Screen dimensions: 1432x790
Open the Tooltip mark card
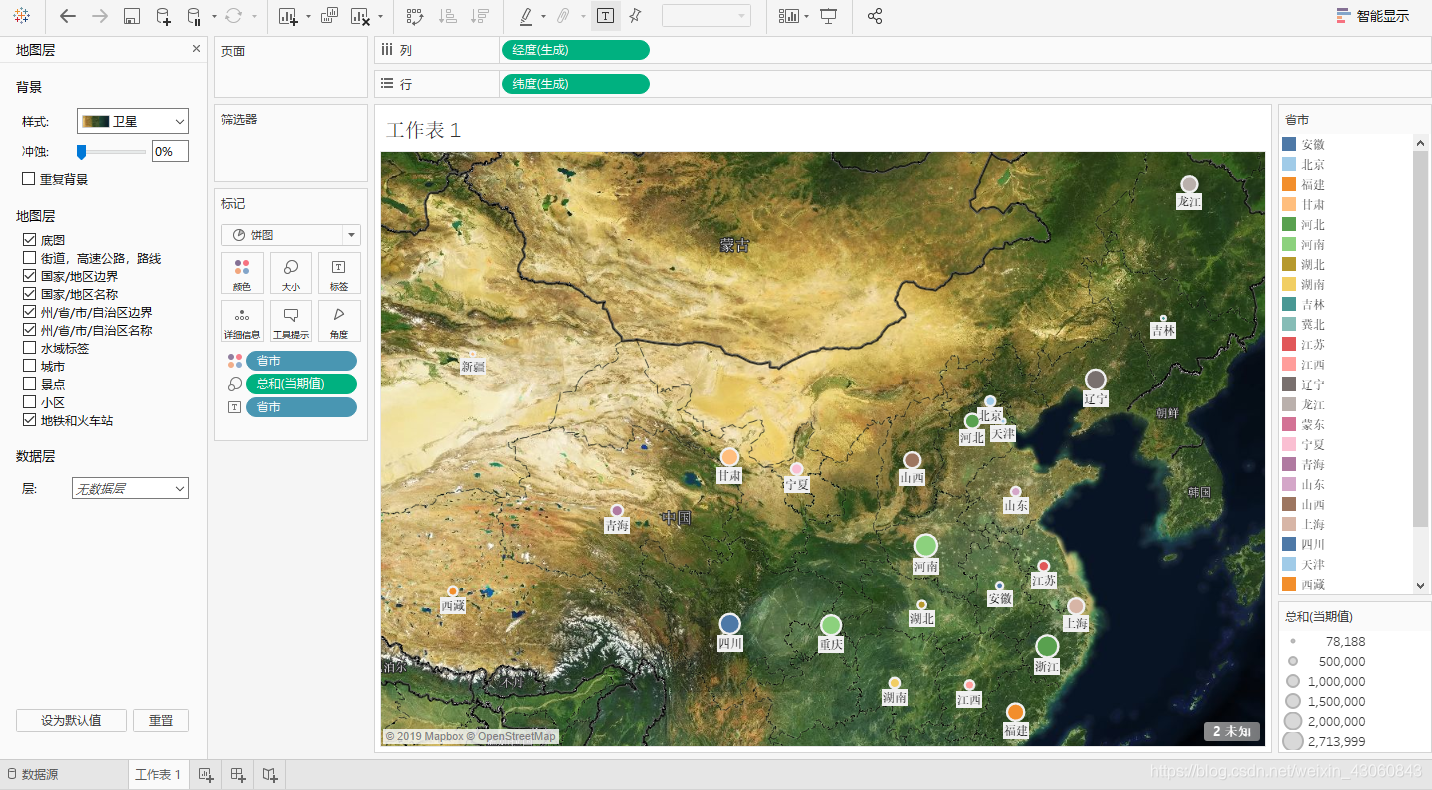(x=291, y=321)
